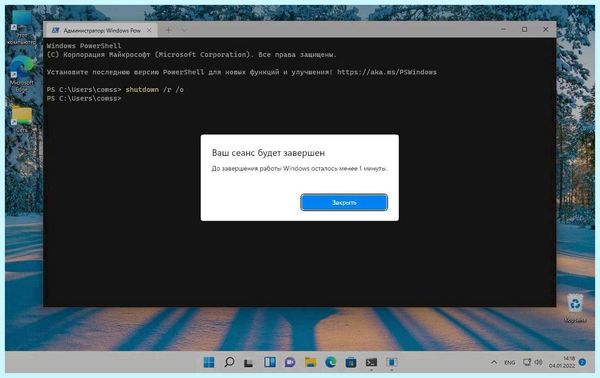Open the Windows Start menu
Viewport: 600px width, 378px height.
[209, 362]
